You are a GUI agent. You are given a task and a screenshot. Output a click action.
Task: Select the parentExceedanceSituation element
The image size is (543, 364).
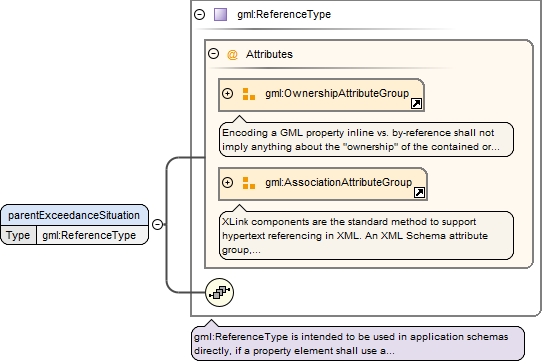(x=74, y=215)
